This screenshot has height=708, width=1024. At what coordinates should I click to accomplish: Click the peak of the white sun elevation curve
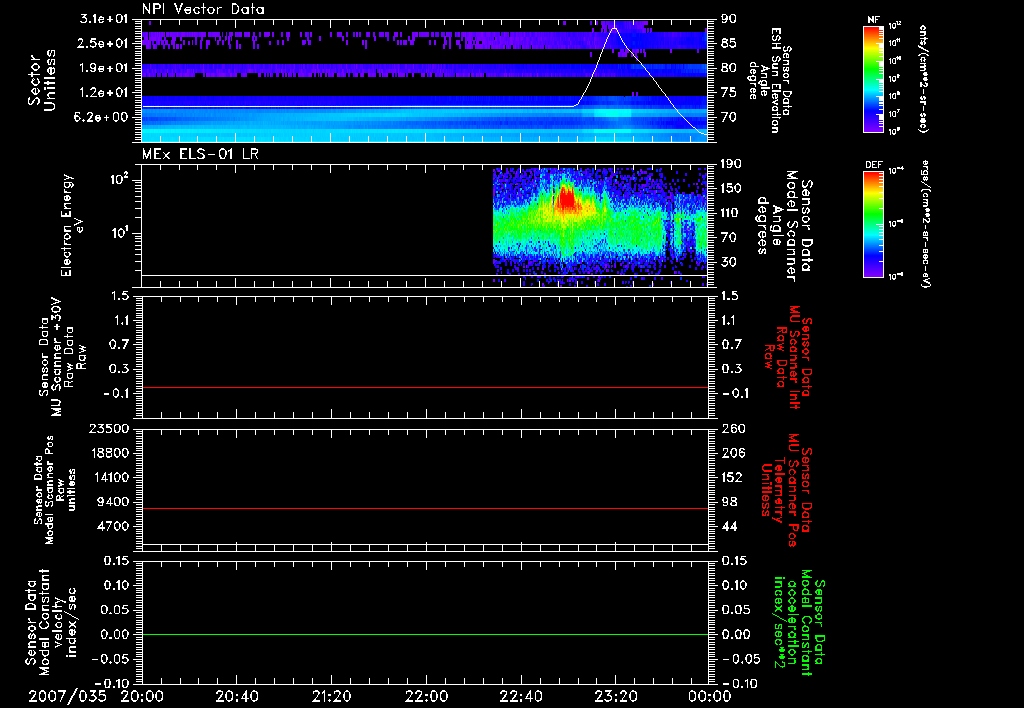(615, 28)
